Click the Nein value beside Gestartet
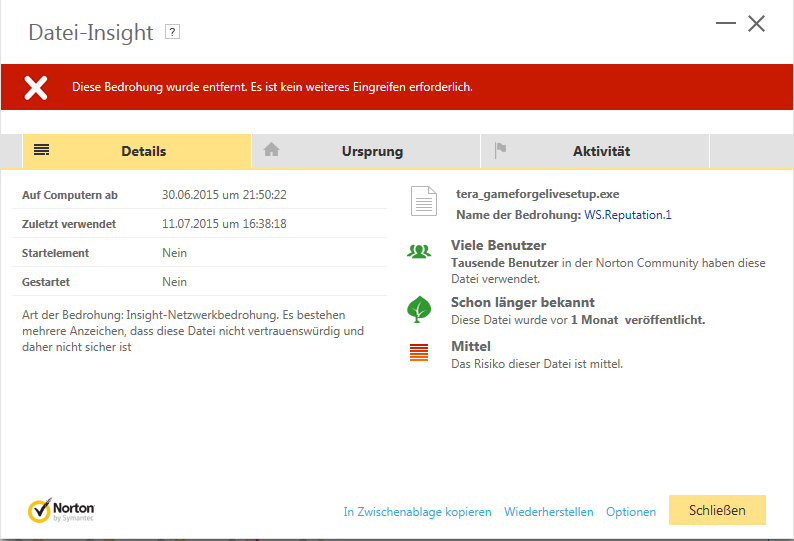The height and width of the screenshot is (541, 794). 174,282
